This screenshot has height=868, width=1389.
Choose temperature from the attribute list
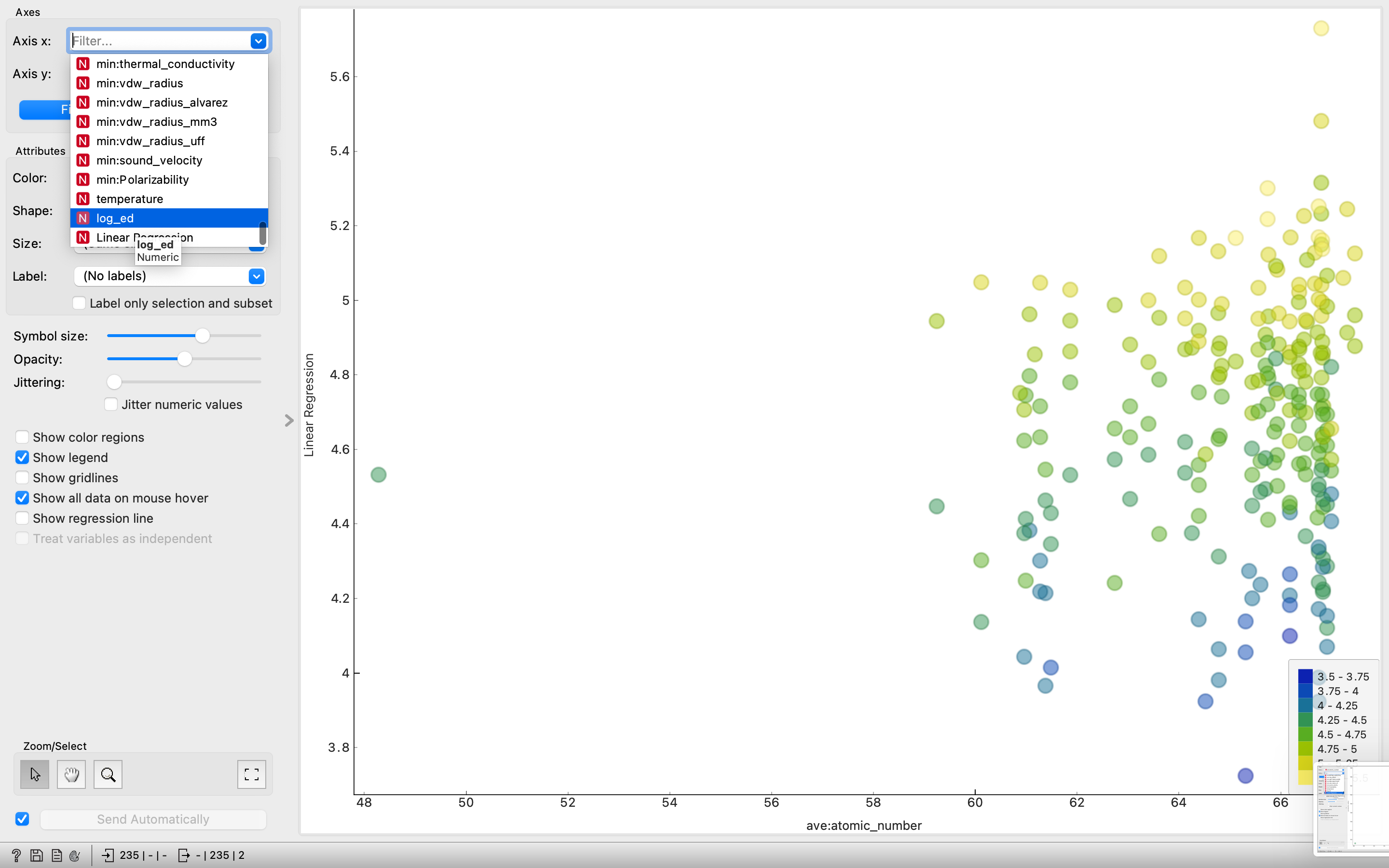(131, 199)
